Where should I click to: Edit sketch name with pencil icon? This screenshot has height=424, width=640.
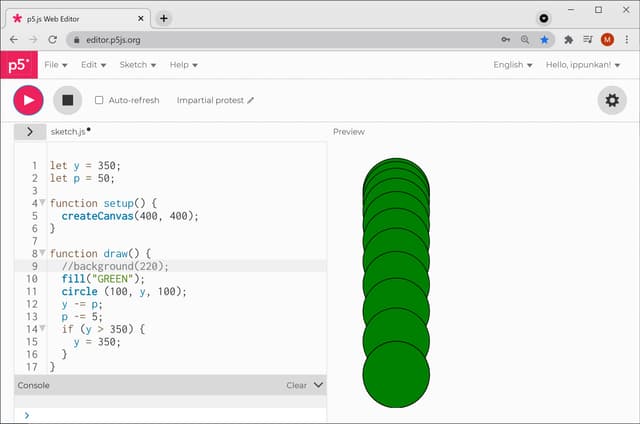251,101
